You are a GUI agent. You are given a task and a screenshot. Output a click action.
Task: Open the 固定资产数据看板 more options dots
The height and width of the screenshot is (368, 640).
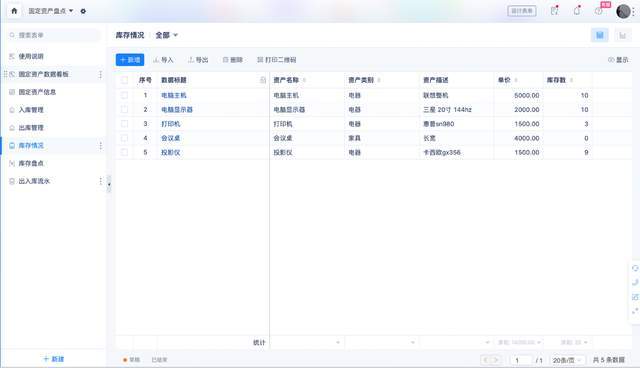point(100,74)
